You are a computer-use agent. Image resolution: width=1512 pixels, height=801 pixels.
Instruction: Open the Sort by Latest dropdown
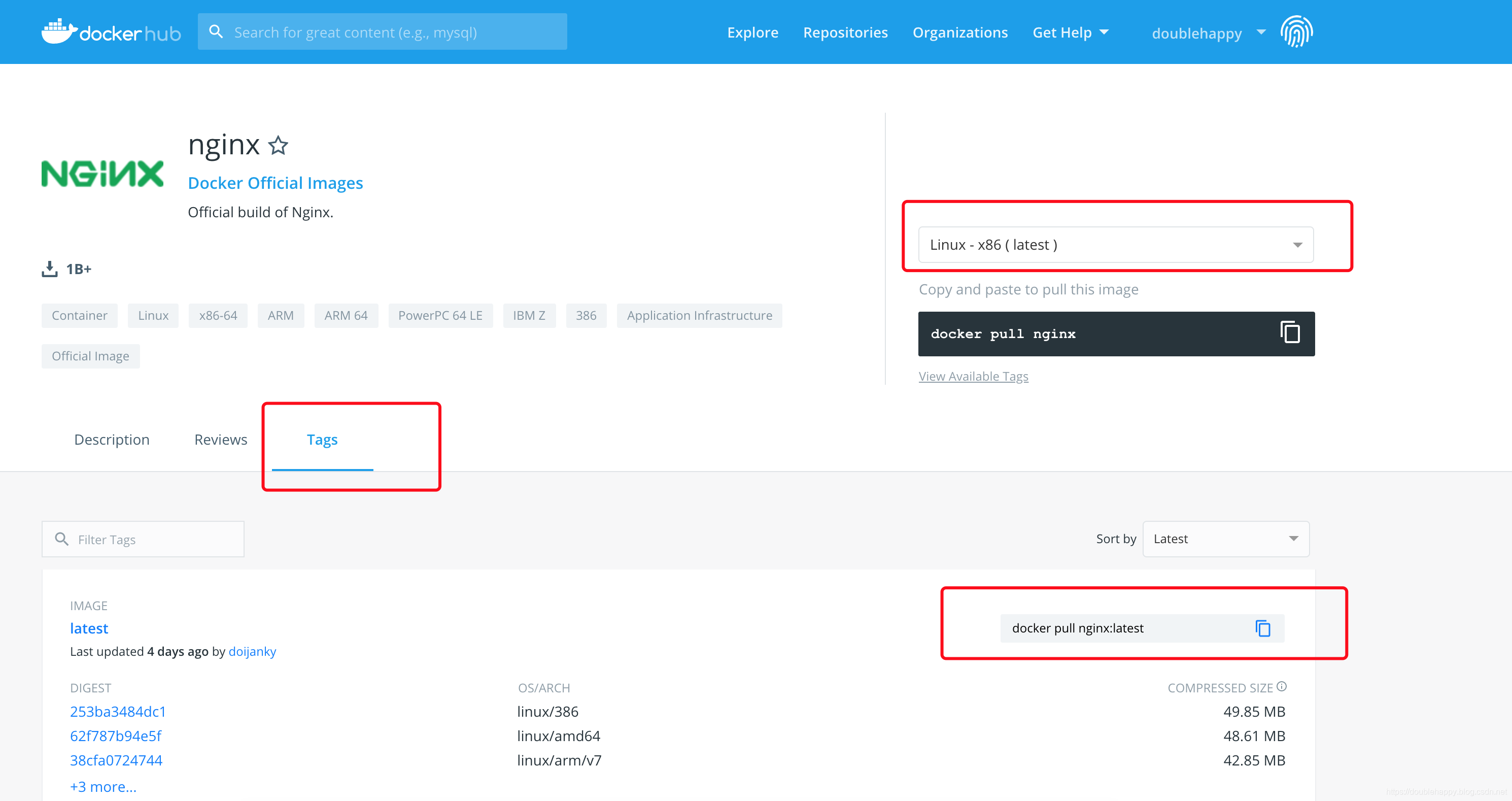pos(1225,539)
